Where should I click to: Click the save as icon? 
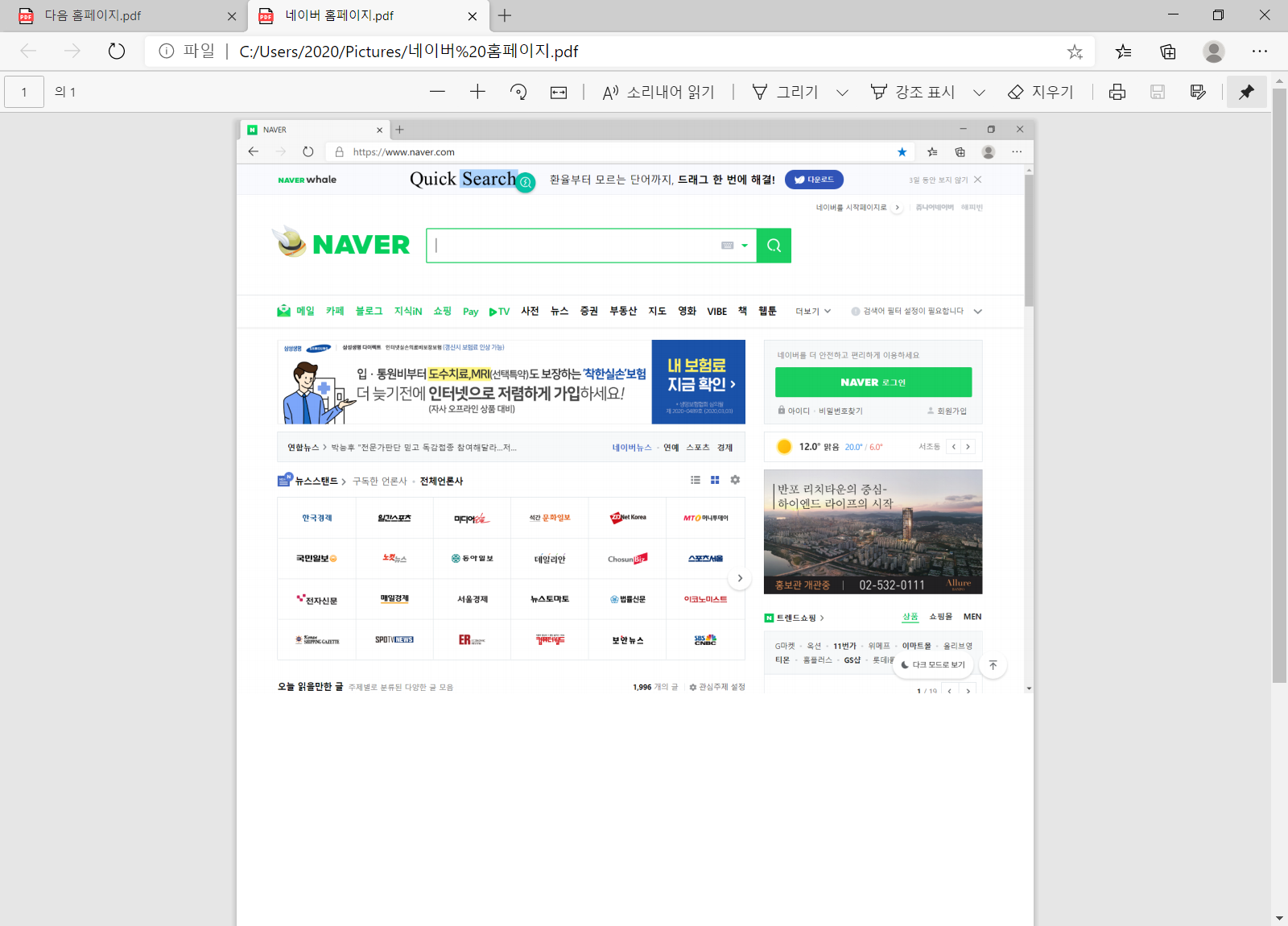[1198, 92]
